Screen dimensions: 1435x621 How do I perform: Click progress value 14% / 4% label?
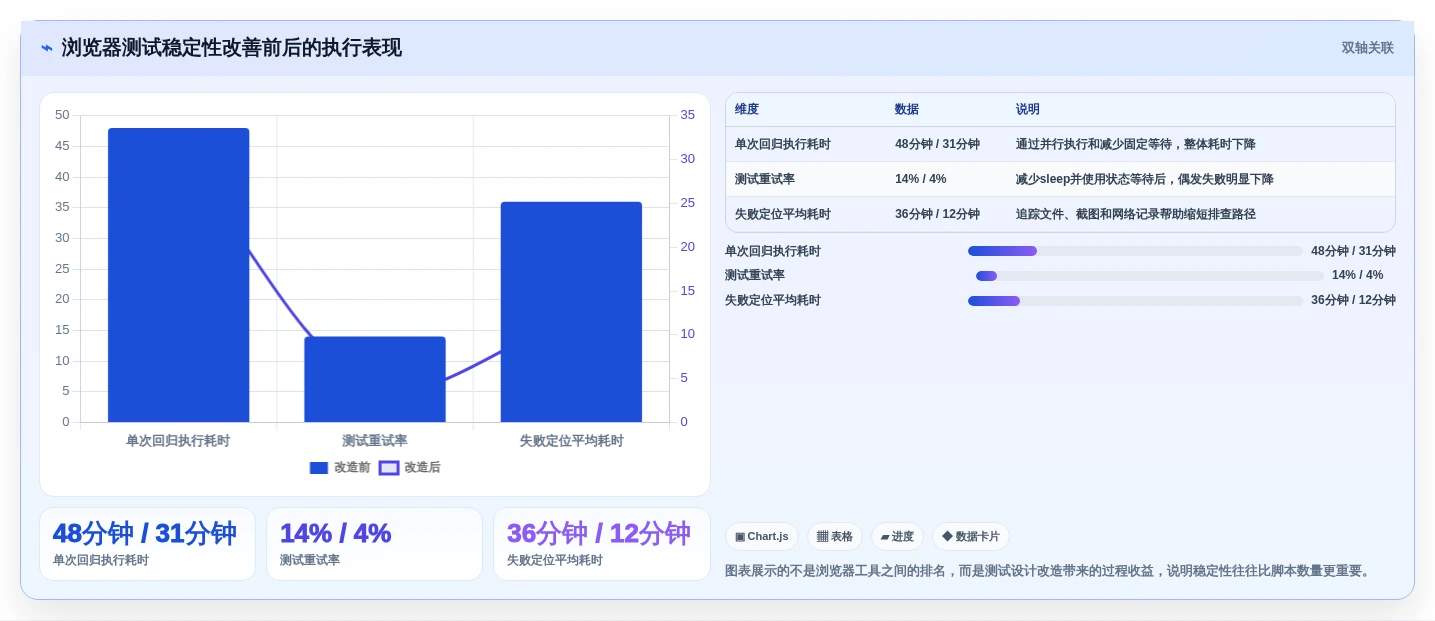point(1358,275)
